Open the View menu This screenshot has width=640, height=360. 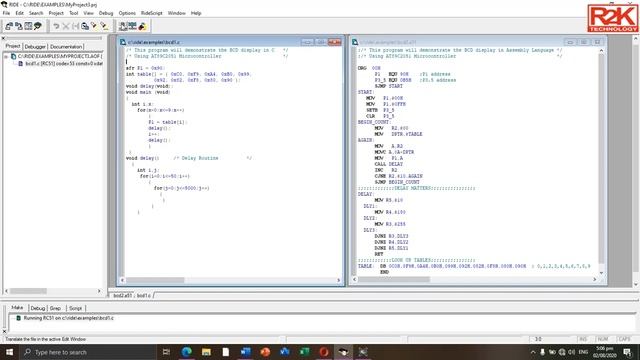pyautogui.click(x=89, y=13)
